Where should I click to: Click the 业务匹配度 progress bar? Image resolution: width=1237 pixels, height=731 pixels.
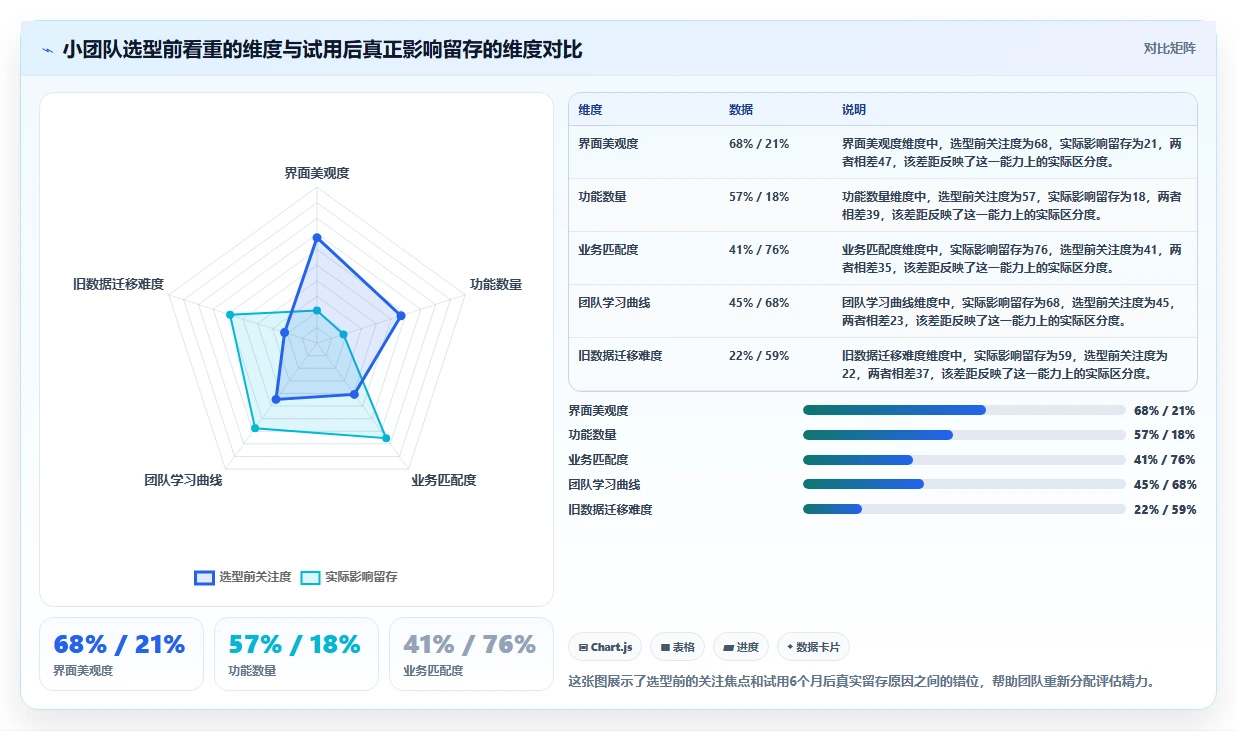point(964,460)
